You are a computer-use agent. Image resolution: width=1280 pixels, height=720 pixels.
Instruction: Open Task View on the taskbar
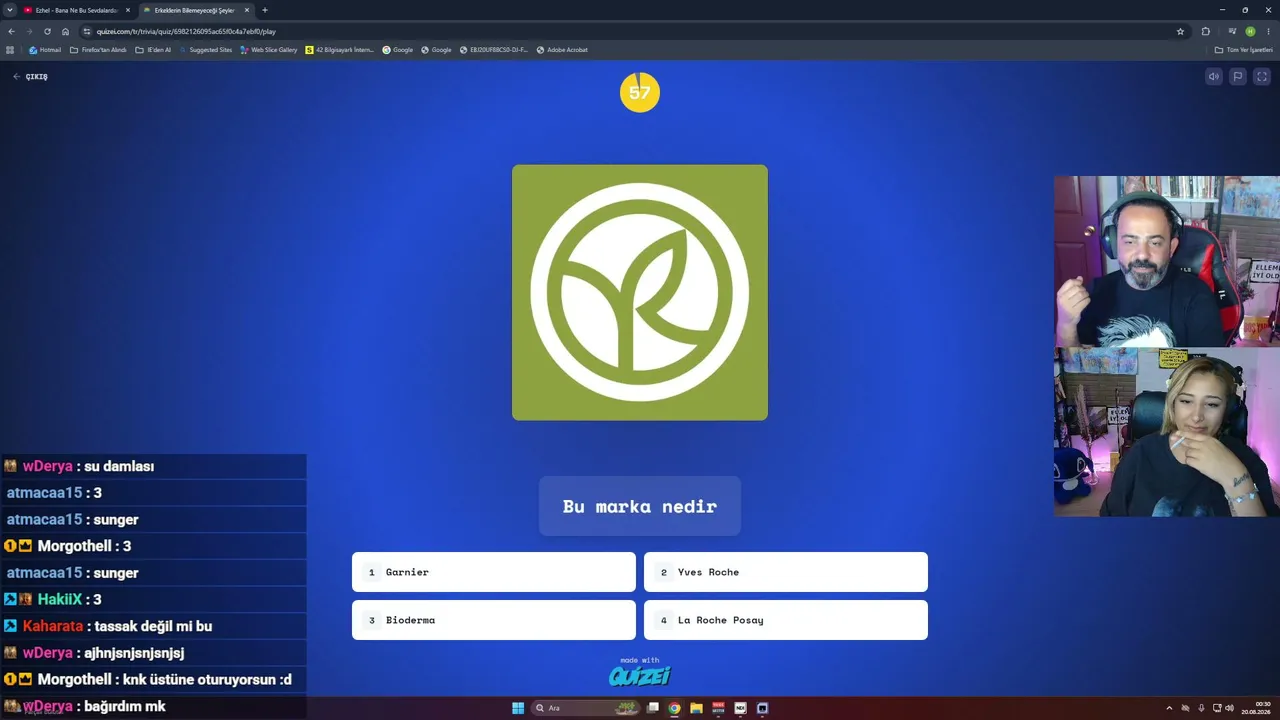click(x=653, y=708)
